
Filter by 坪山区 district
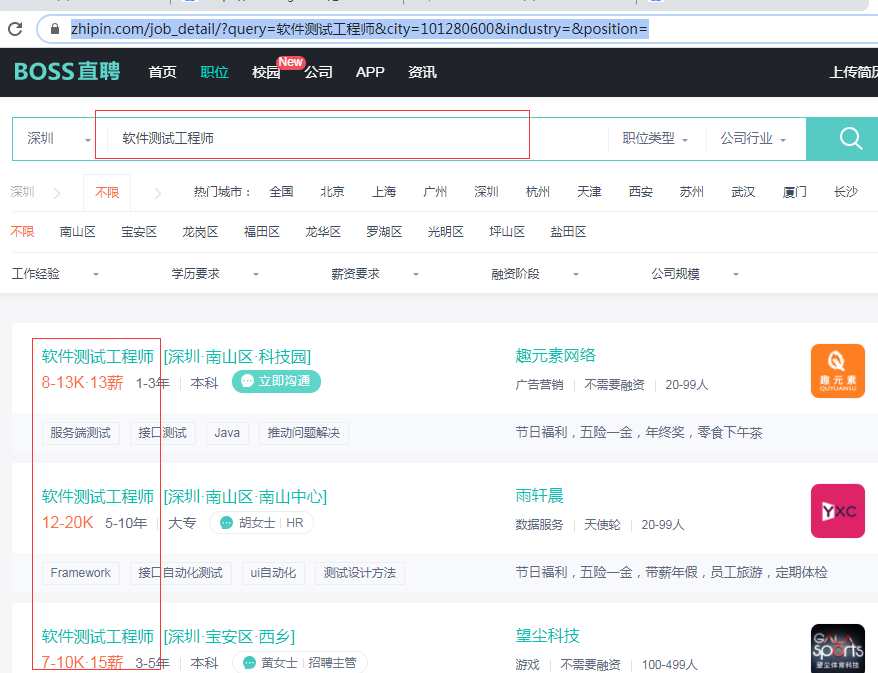pos(507,232)
